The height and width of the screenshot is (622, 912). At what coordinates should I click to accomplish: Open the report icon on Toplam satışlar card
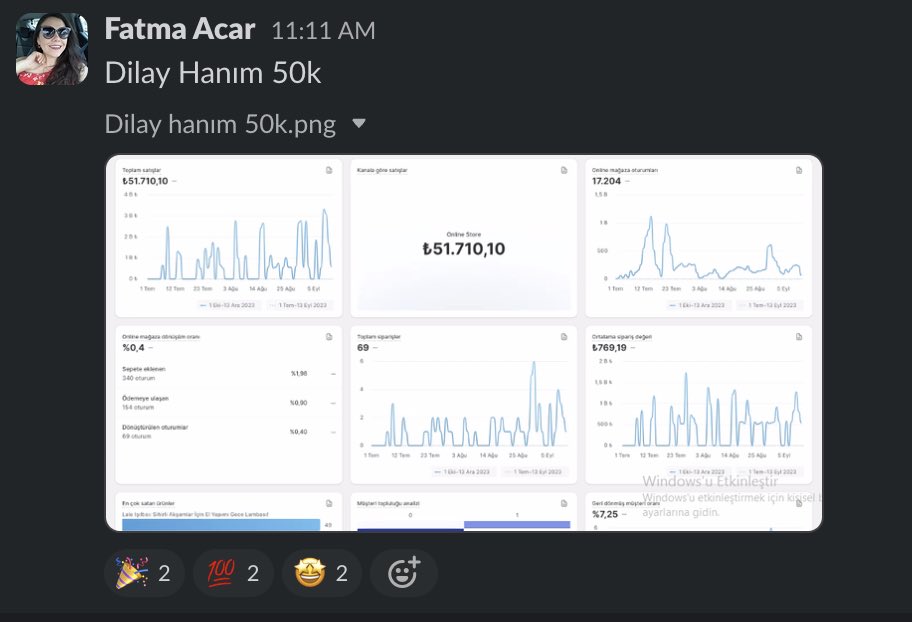click(328, 171)
